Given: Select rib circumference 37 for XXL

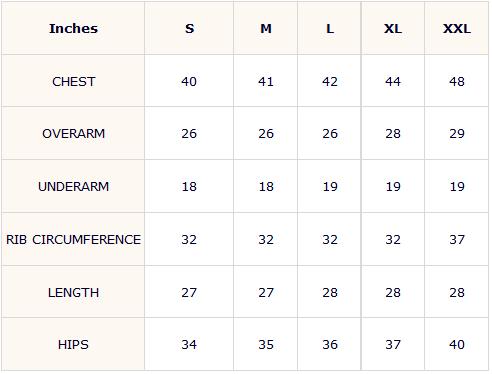Looking at the screenshot, I should coord(457,240).
